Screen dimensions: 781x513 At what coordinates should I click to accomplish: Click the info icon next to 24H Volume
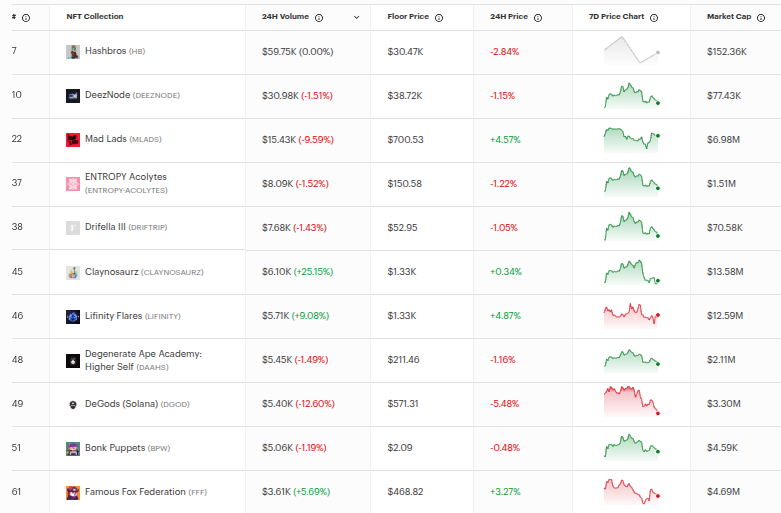tap(319, 18)
